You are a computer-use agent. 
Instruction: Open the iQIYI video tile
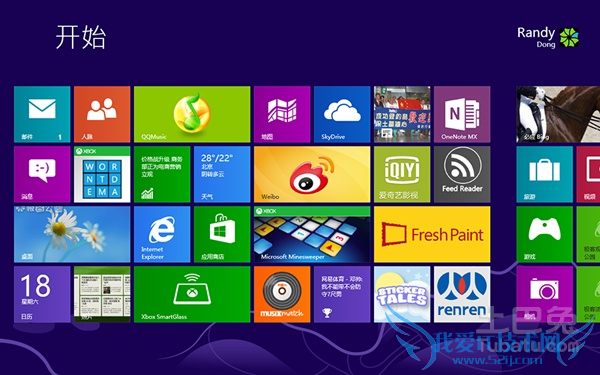tap(402, 174)
